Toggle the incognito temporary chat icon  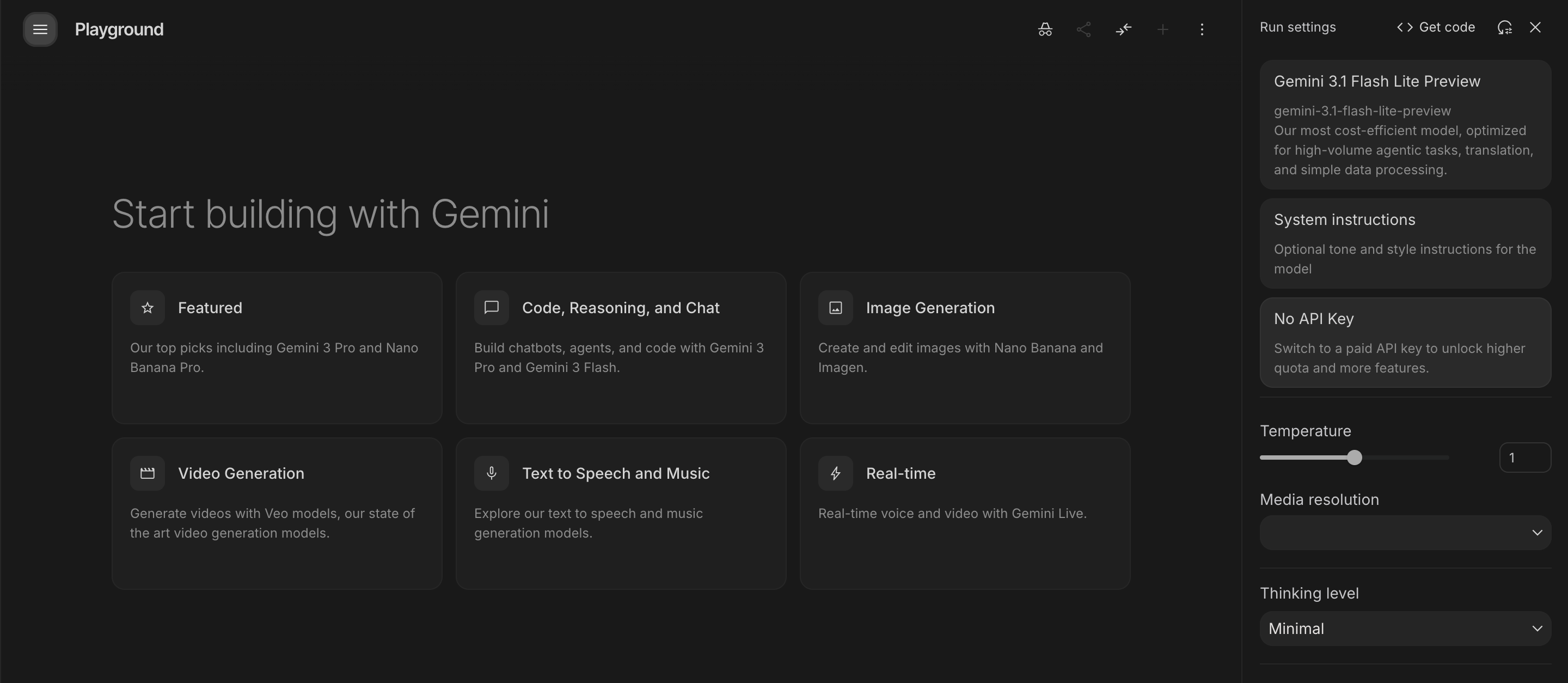point(1045,29)
